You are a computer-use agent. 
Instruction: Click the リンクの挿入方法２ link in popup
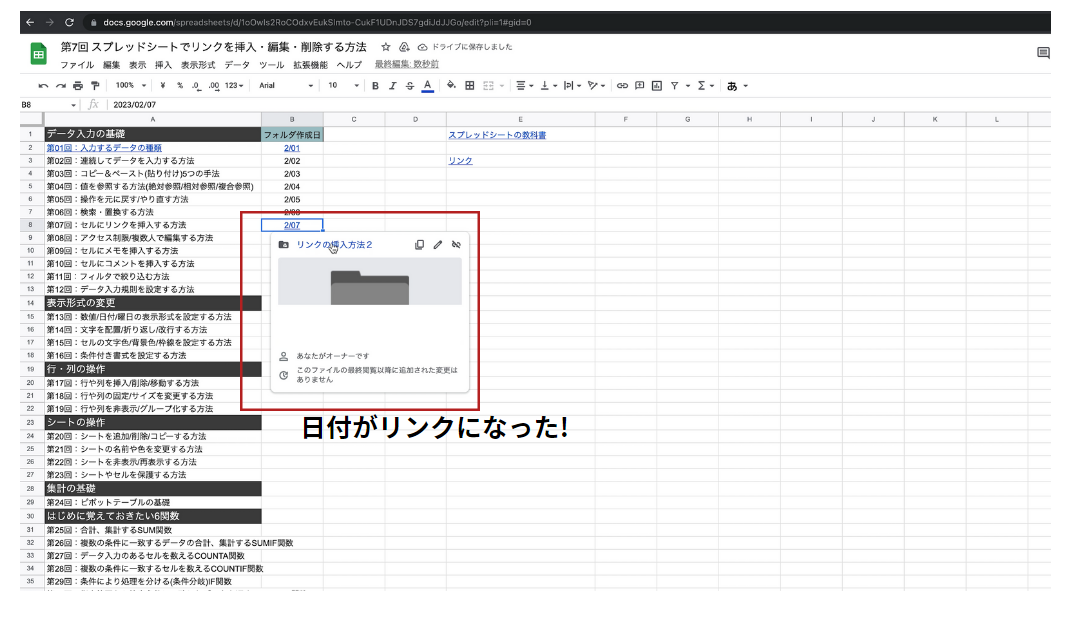tap(334, 244)
